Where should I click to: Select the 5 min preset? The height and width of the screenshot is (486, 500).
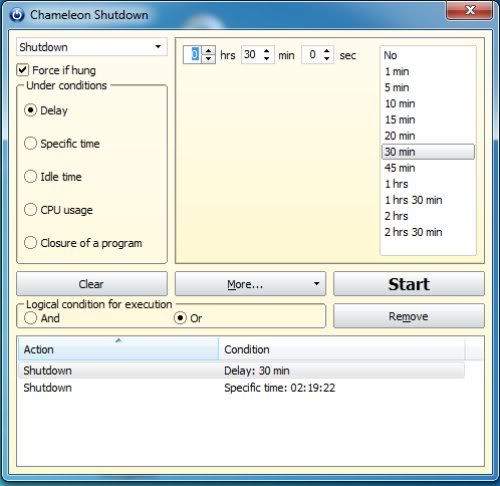coord(428,87)
